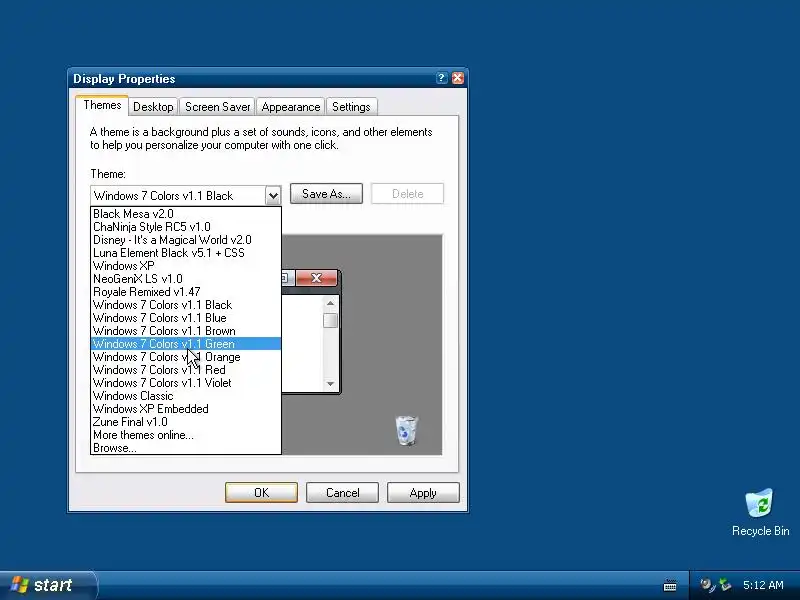Screen dimensions: 800x600
Task: Click the Save As... button
Action: [x=327, y=193]
